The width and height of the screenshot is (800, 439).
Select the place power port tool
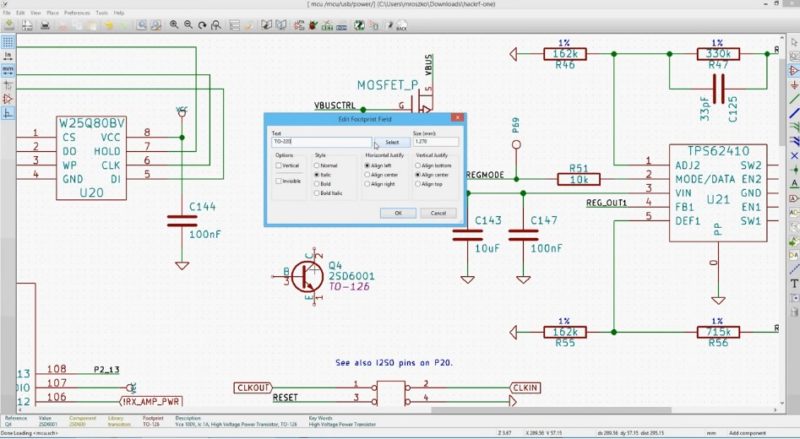pos(794,84)
